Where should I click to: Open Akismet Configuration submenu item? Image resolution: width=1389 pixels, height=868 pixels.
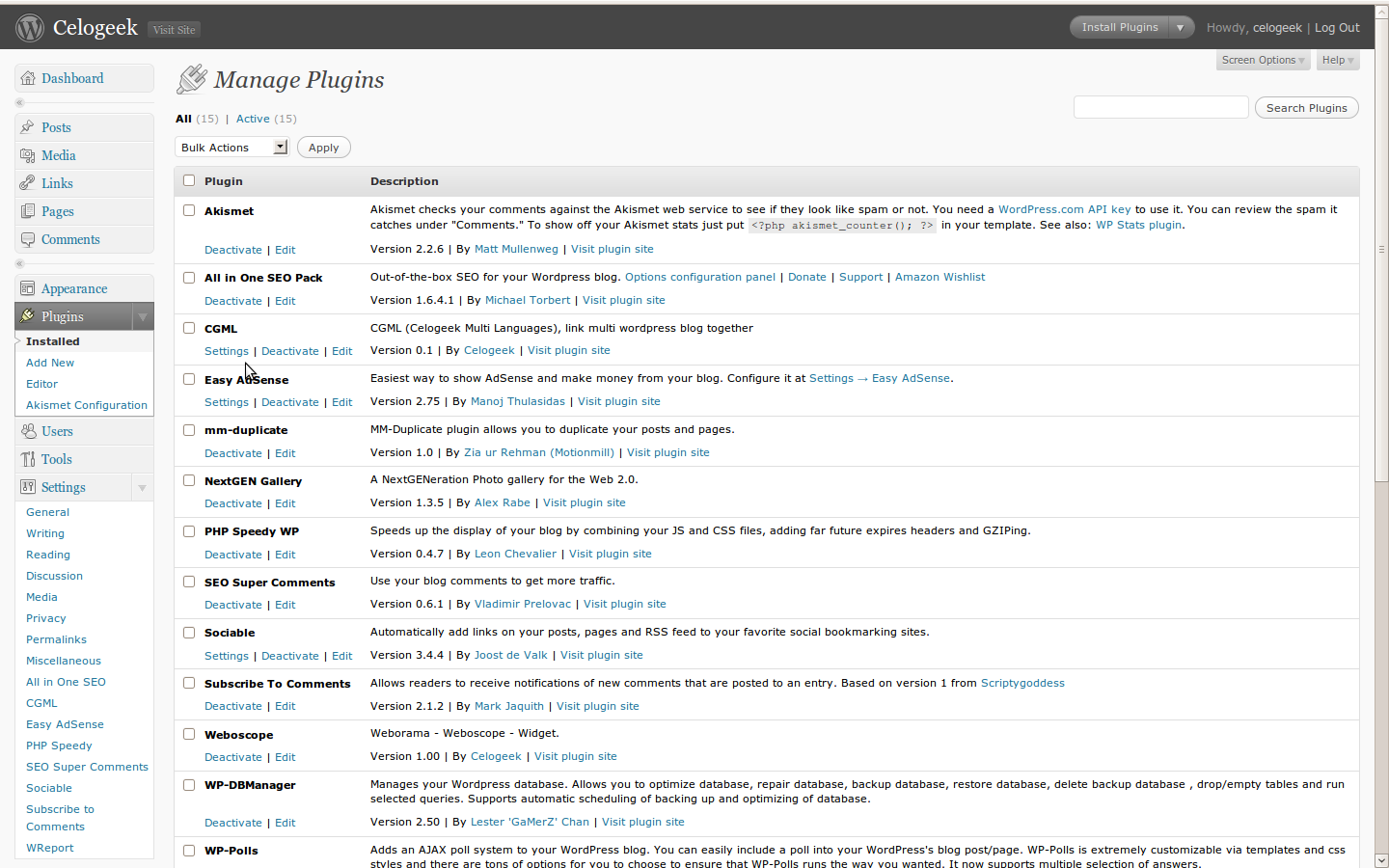[x=87, y=405]
